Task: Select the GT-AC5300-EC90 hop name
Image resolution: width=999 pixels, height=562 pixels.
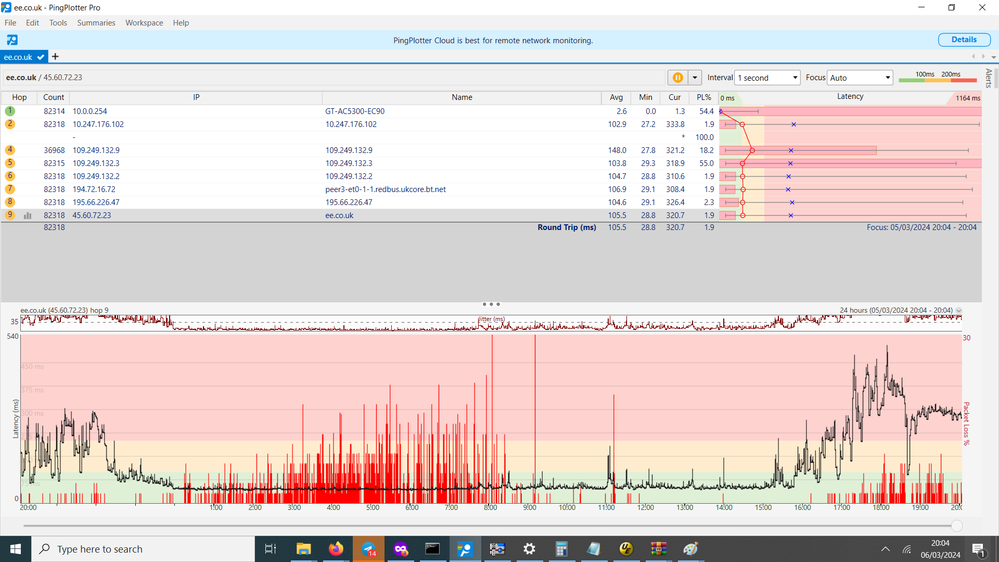Action: [355, 111]
